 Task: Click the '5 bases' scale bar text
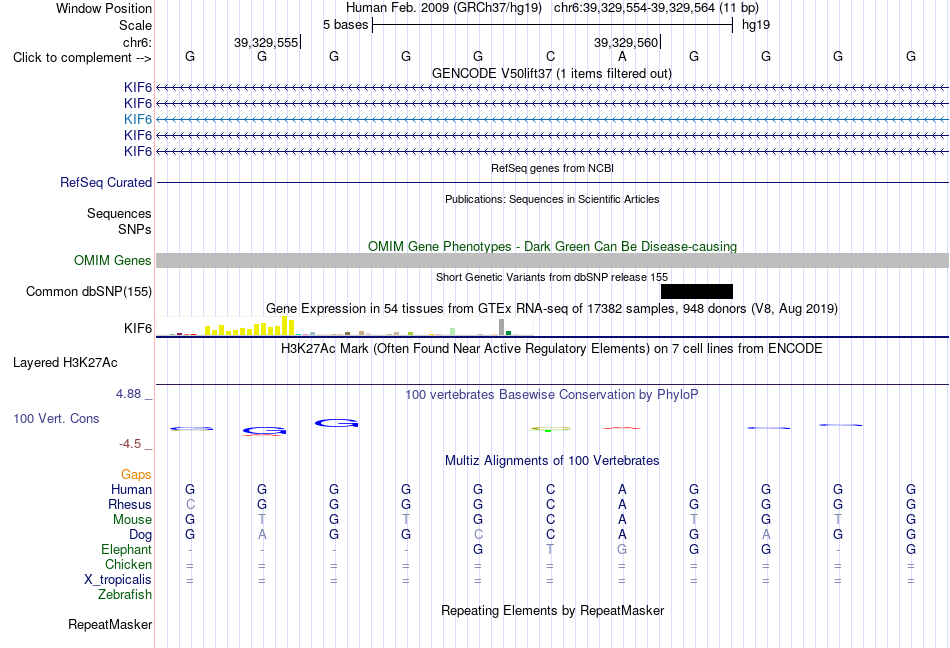point(345,25)
